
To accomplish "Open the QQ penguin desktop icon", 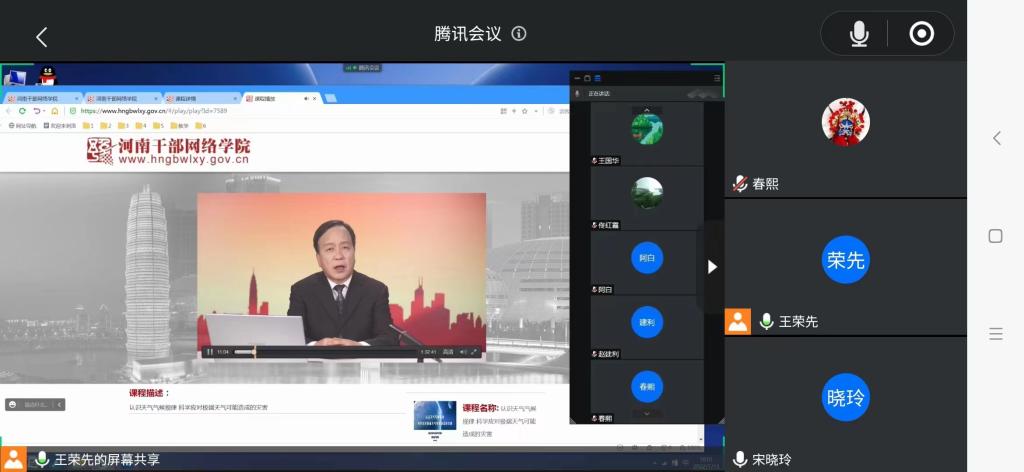I will [x=46, y=76].
